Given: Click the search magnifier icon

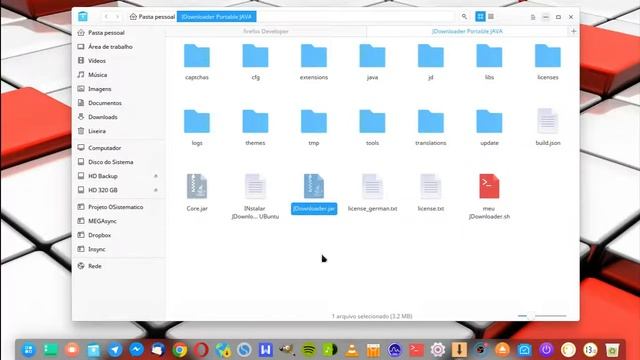Looking at the screenshot, I should click(464, 17).
